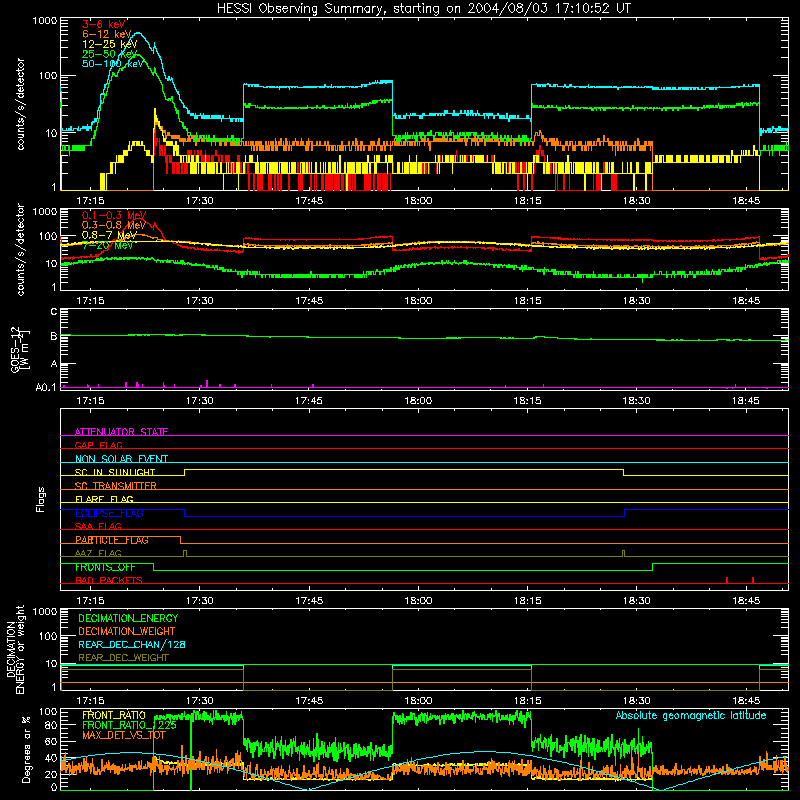Click the 17:30 time label under keV panel
Image resolution: width=800 pixels, height=800 pixels.
point(199,201)
